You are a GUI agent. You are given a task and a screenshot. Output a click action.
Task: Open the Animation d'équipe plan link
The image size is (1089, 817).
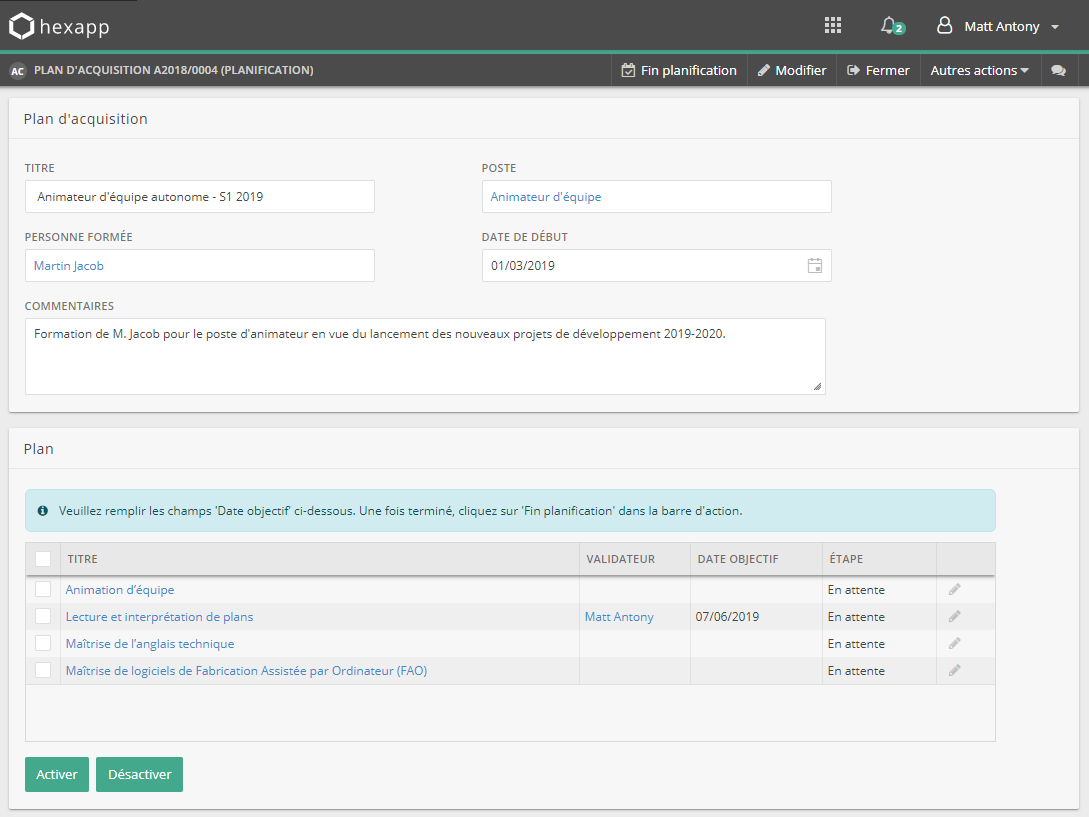pos(120,590)
